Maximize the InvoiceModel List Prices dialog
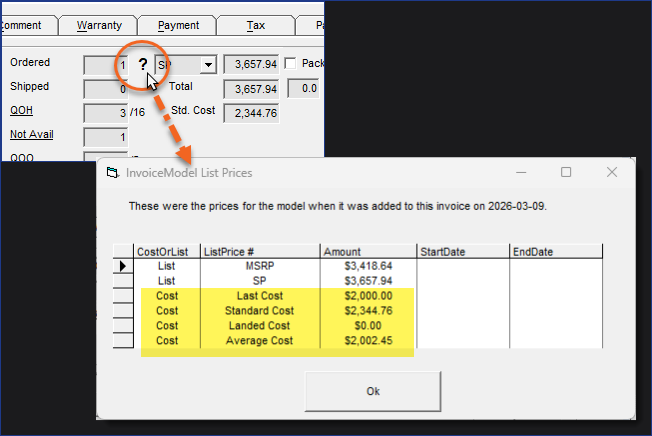652x436 pixels. 566,172
